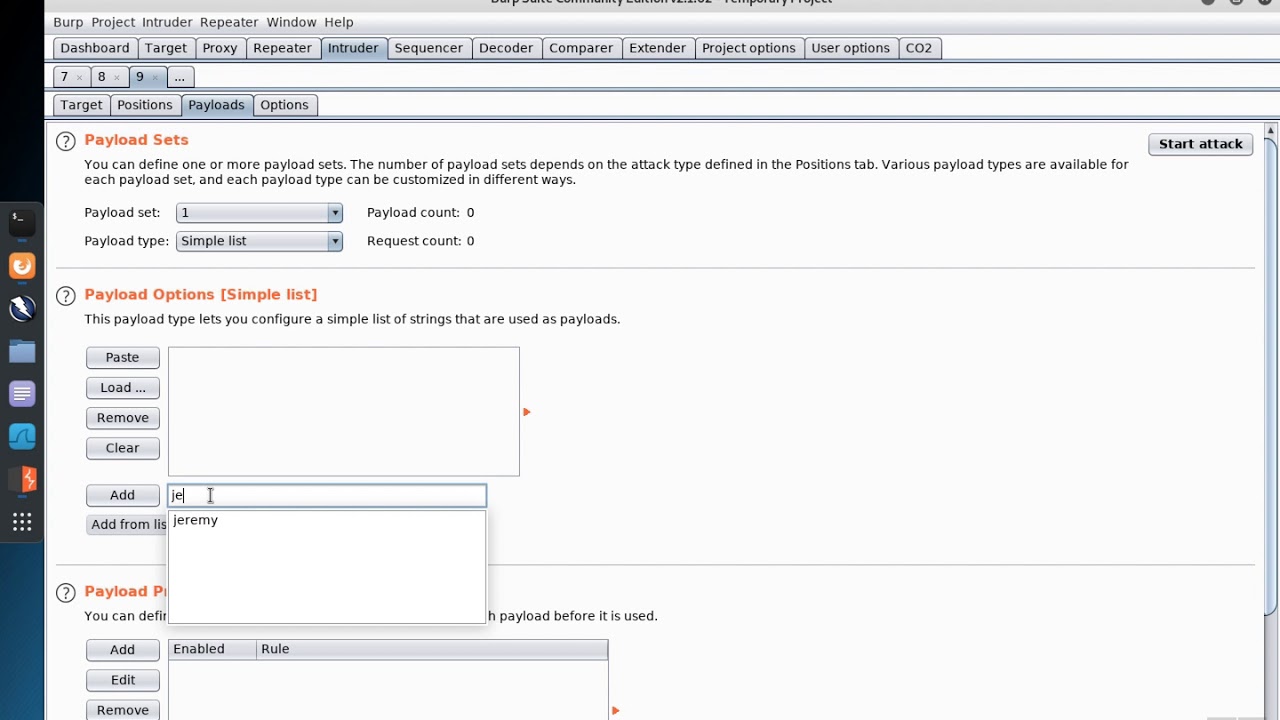
Task: Open Payload Options help icon
Action: [x=66, y=296]
